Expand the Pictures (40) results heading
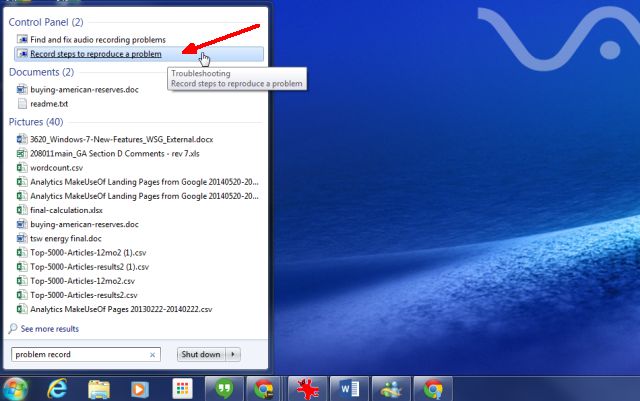 pyautogui.click(x=36, y=122)
